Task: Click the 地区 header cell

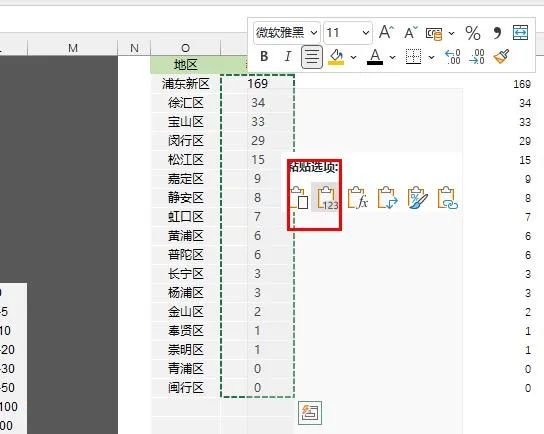Action: click(186, 65)
